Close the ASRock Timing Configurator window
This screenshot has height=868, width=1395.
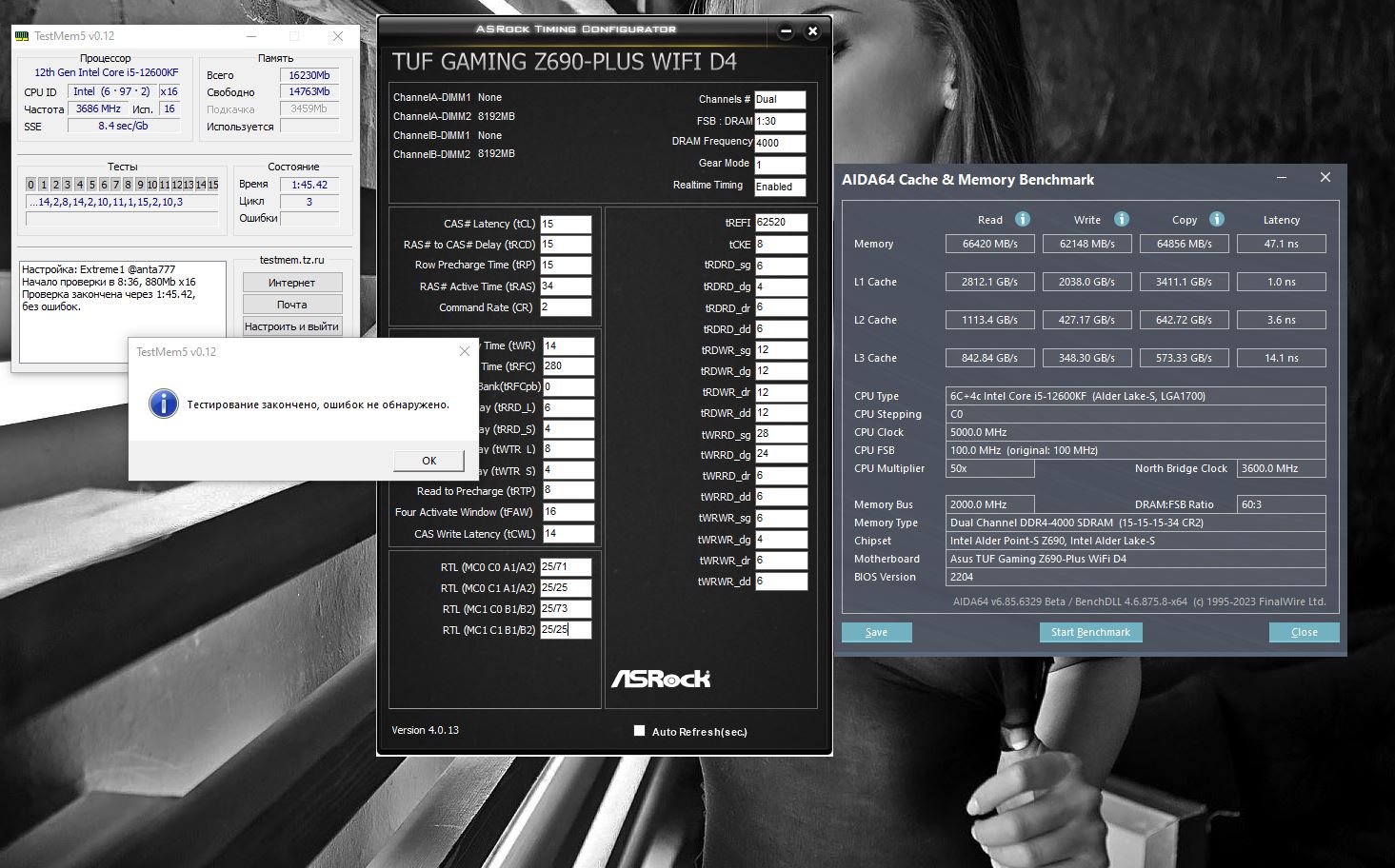[x=812, y=31]
